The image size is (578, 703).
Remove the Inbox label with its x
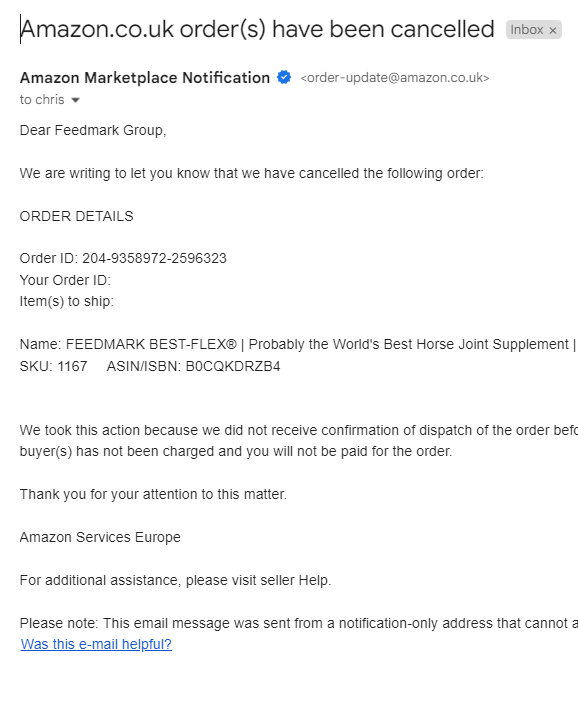click(x=553, y=30)
